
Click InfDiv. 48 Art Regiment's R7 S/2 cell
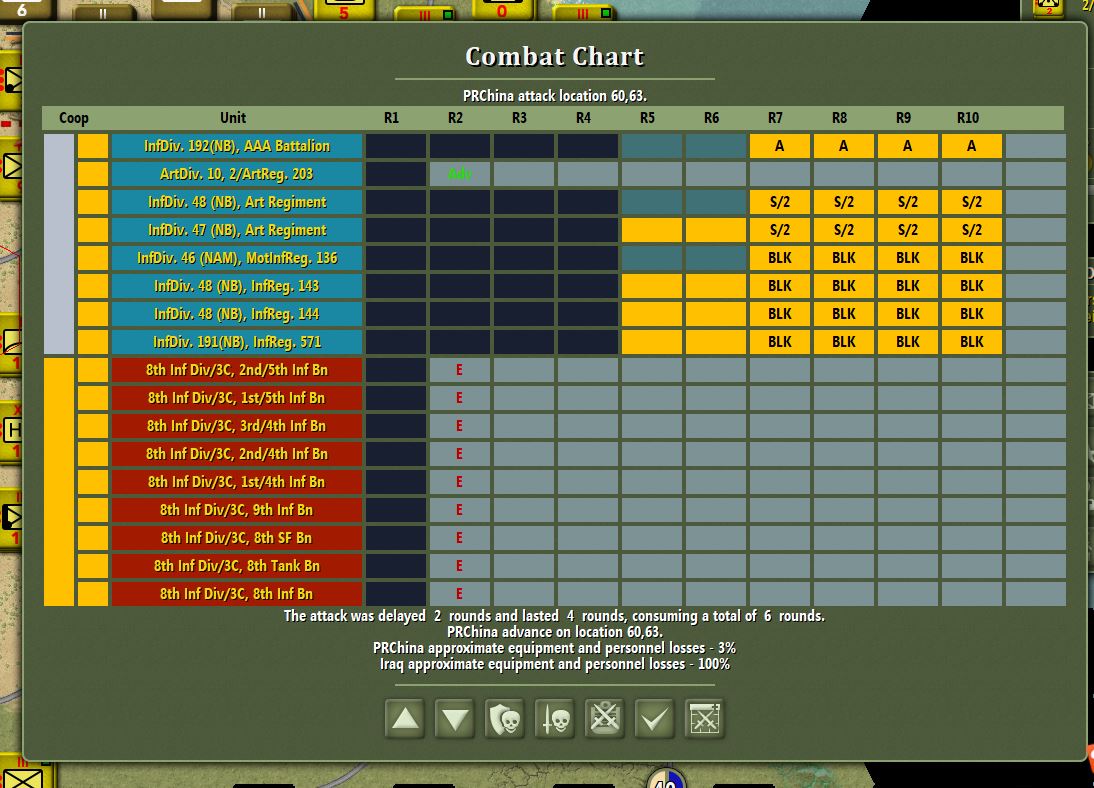tap(780, 202)
